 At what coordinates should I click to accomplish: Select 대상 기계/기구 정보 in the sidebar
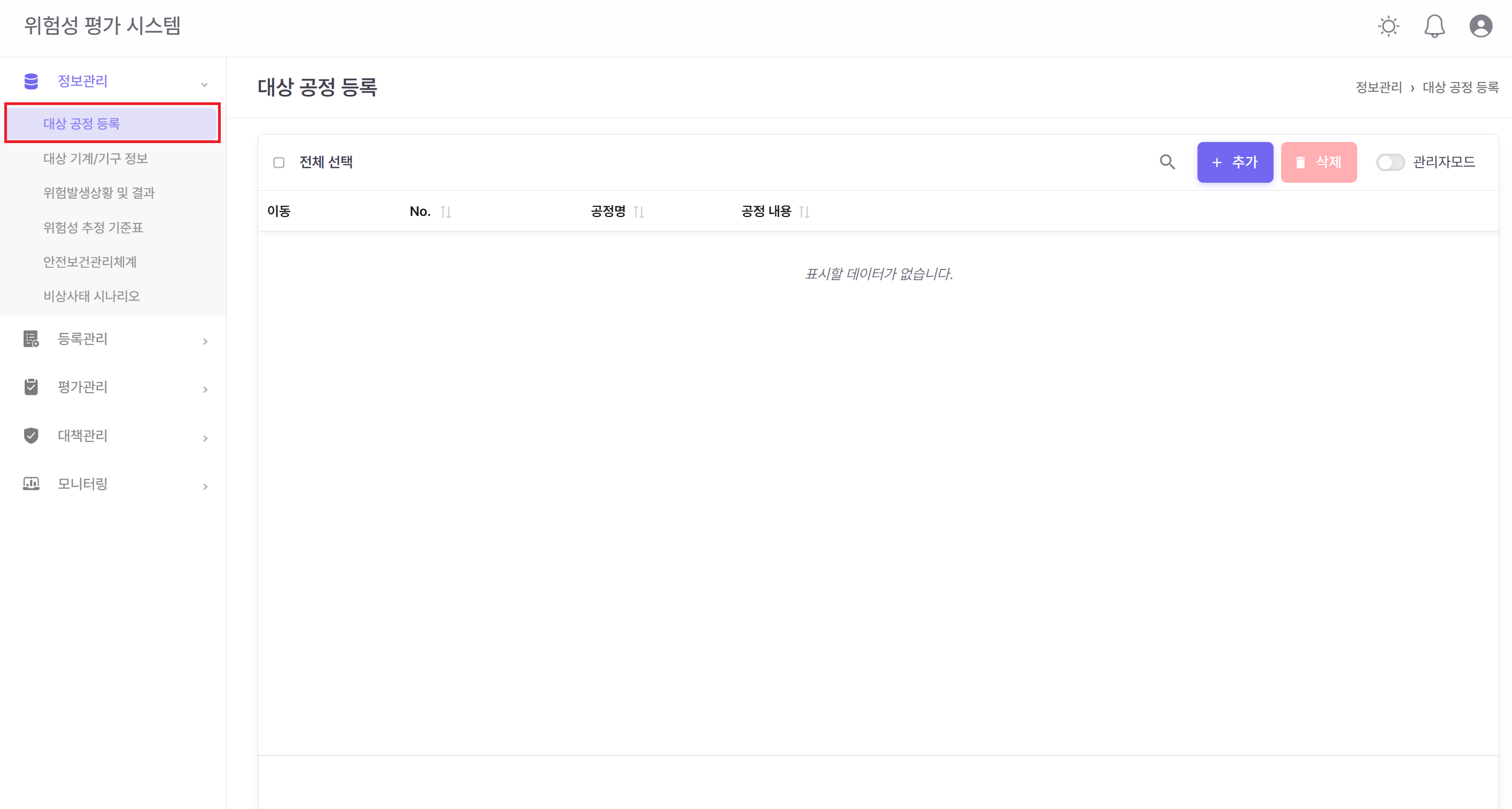point(95,158)
